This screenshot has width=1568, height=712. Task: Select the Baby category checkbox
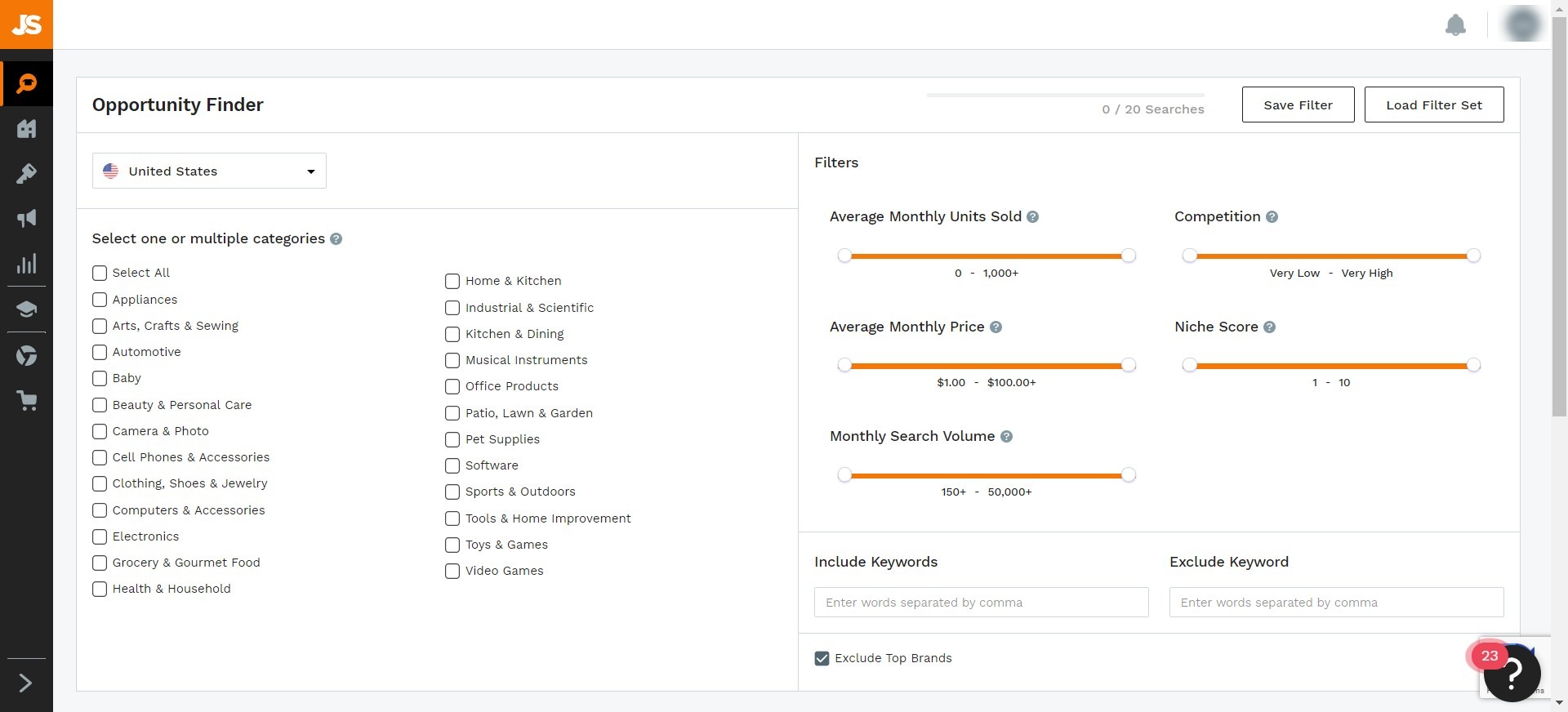[x=100, y=378]
